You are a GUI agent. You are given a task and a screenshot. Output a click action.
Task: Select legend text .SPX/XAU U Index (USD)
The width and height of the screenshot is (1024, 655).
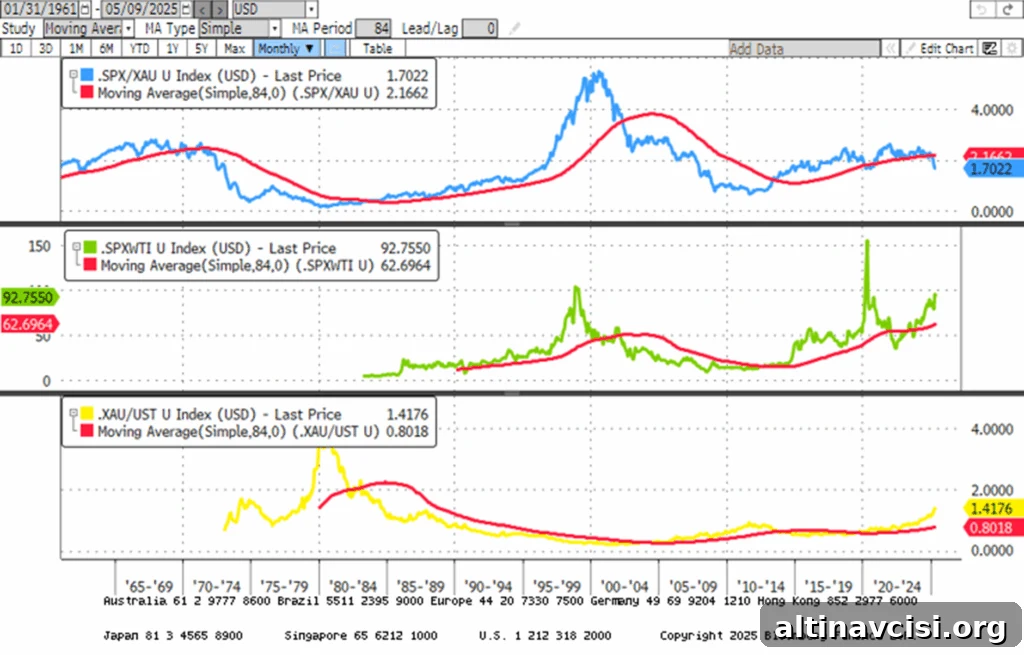(x=177, y=75)
